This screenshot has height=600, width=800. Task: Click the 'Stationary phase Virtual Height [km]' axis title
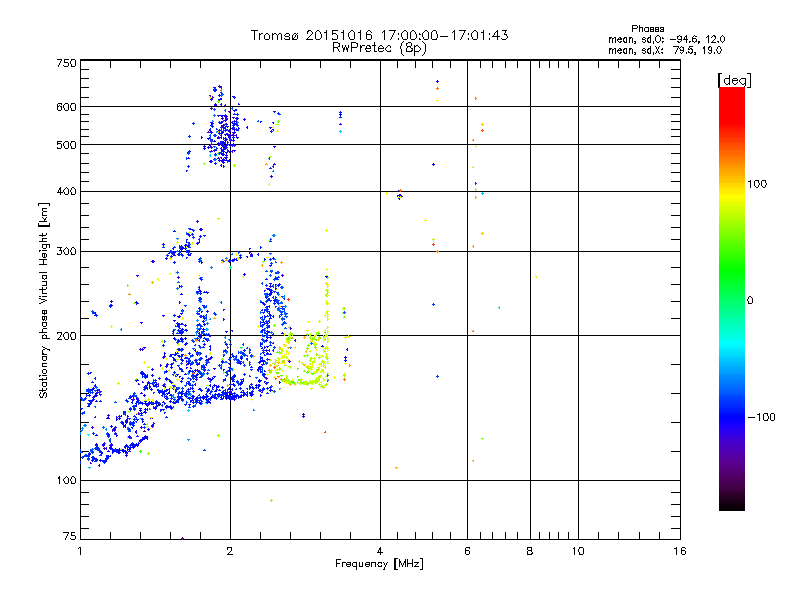click(x=43, y=301)
